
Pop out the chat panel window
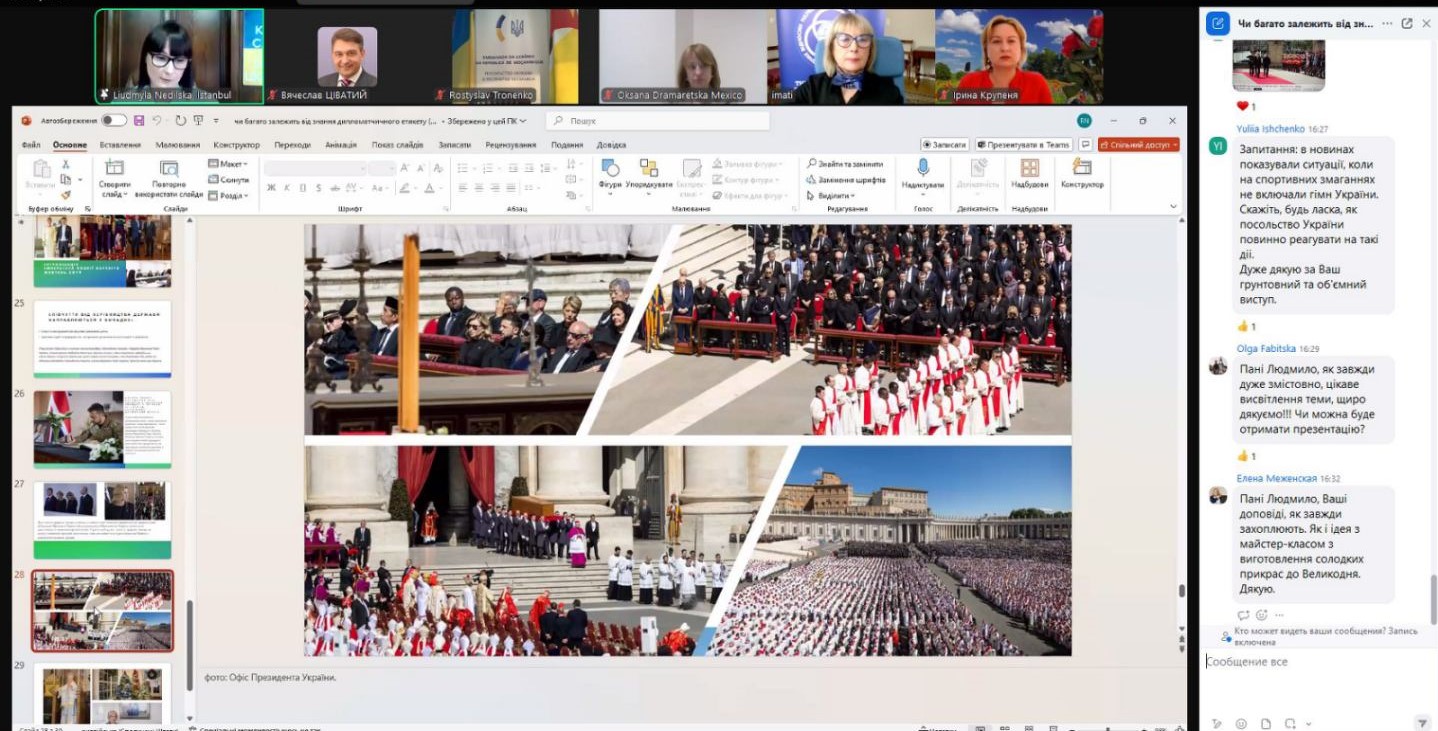pos(1407,23)
